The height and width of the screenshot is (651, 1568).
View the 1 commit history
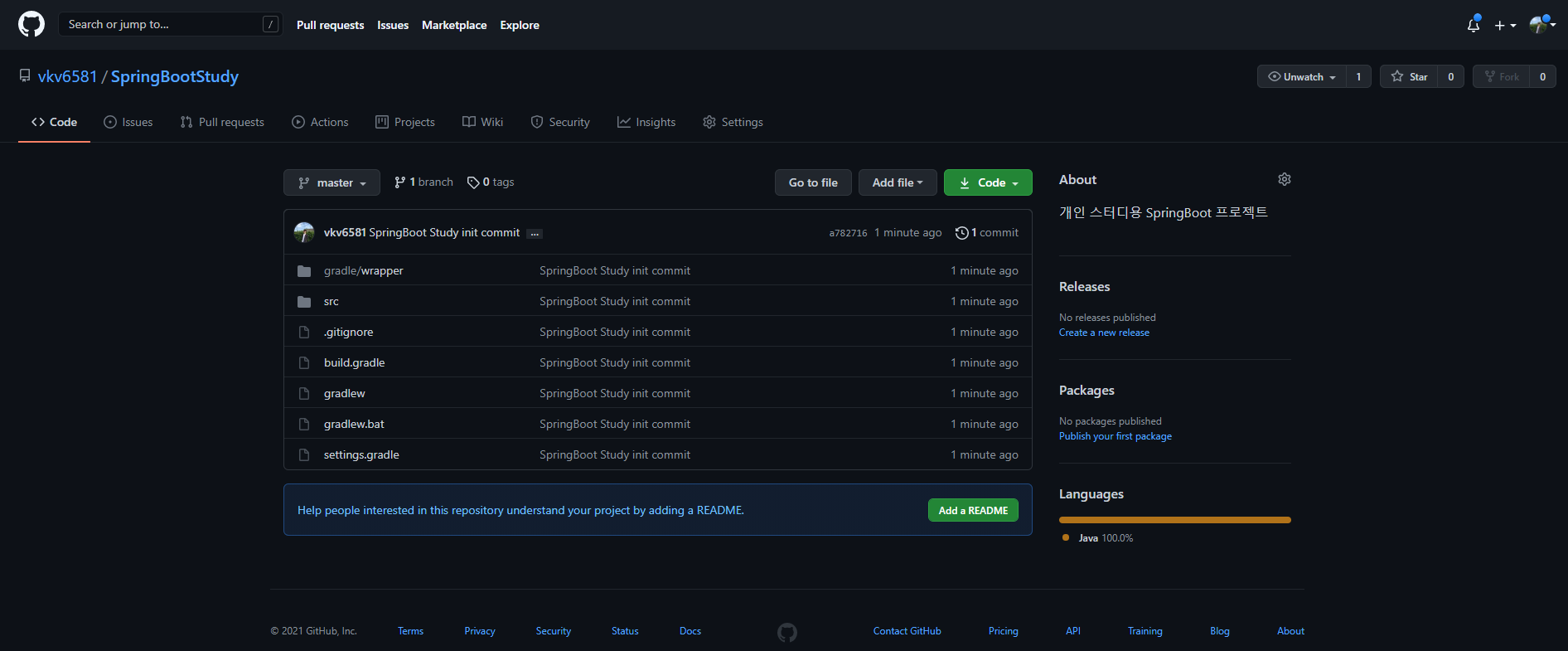click(x=987, y=233)
